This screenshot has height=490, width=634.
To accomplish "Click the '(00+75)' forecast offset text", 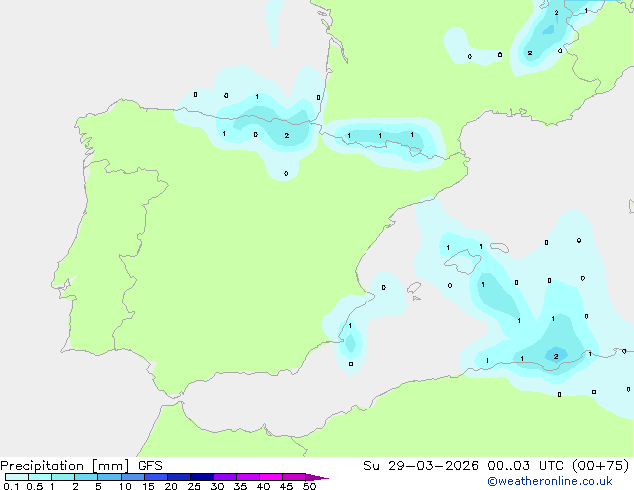I will pyautogui.click(x=601, y=466).
